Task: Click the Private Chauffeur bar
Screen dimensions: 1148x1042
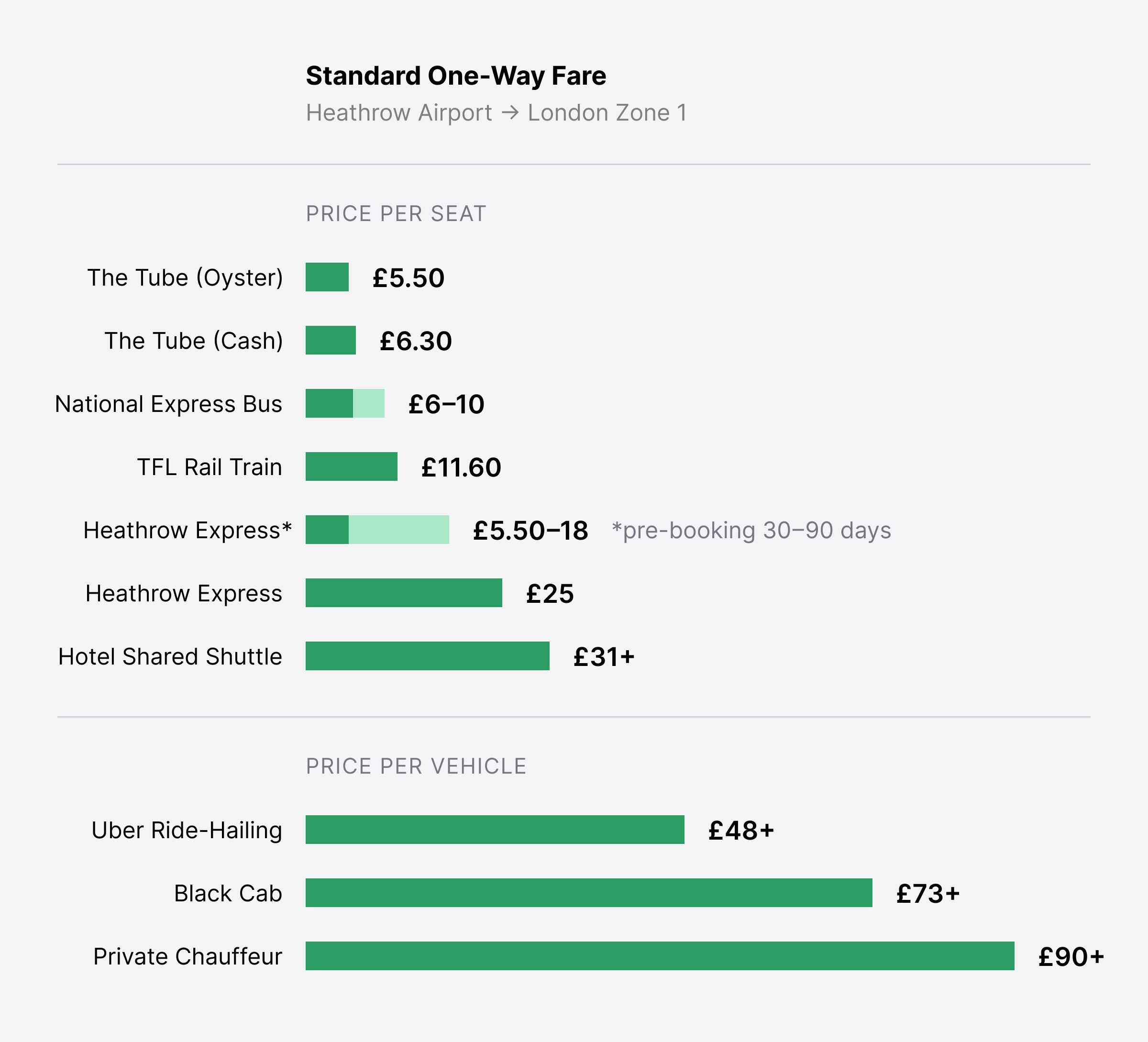Action: pos(660,956)
